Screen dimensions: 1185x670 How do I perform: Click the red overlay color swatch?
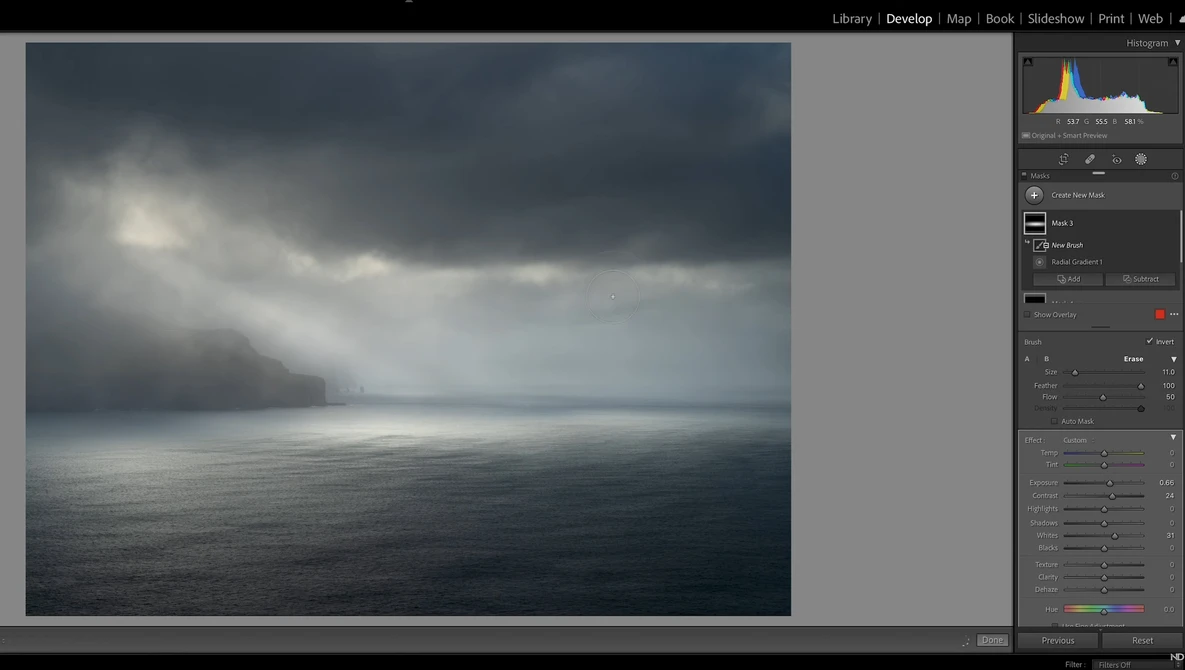[x=1160, y=314]
